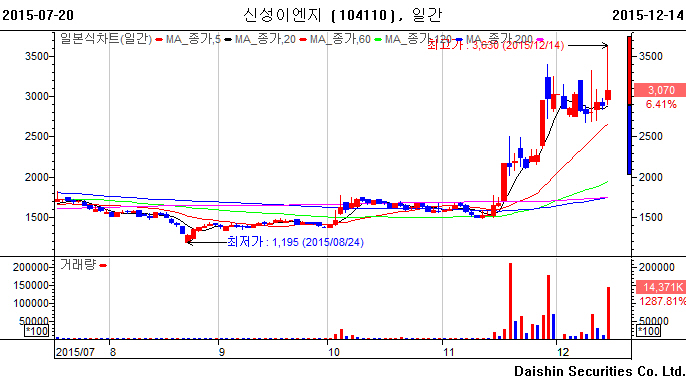686x383 pixels.
Task: Click the magenta MA legend marker
Action: pyautogui.click(x=540, y=40)
